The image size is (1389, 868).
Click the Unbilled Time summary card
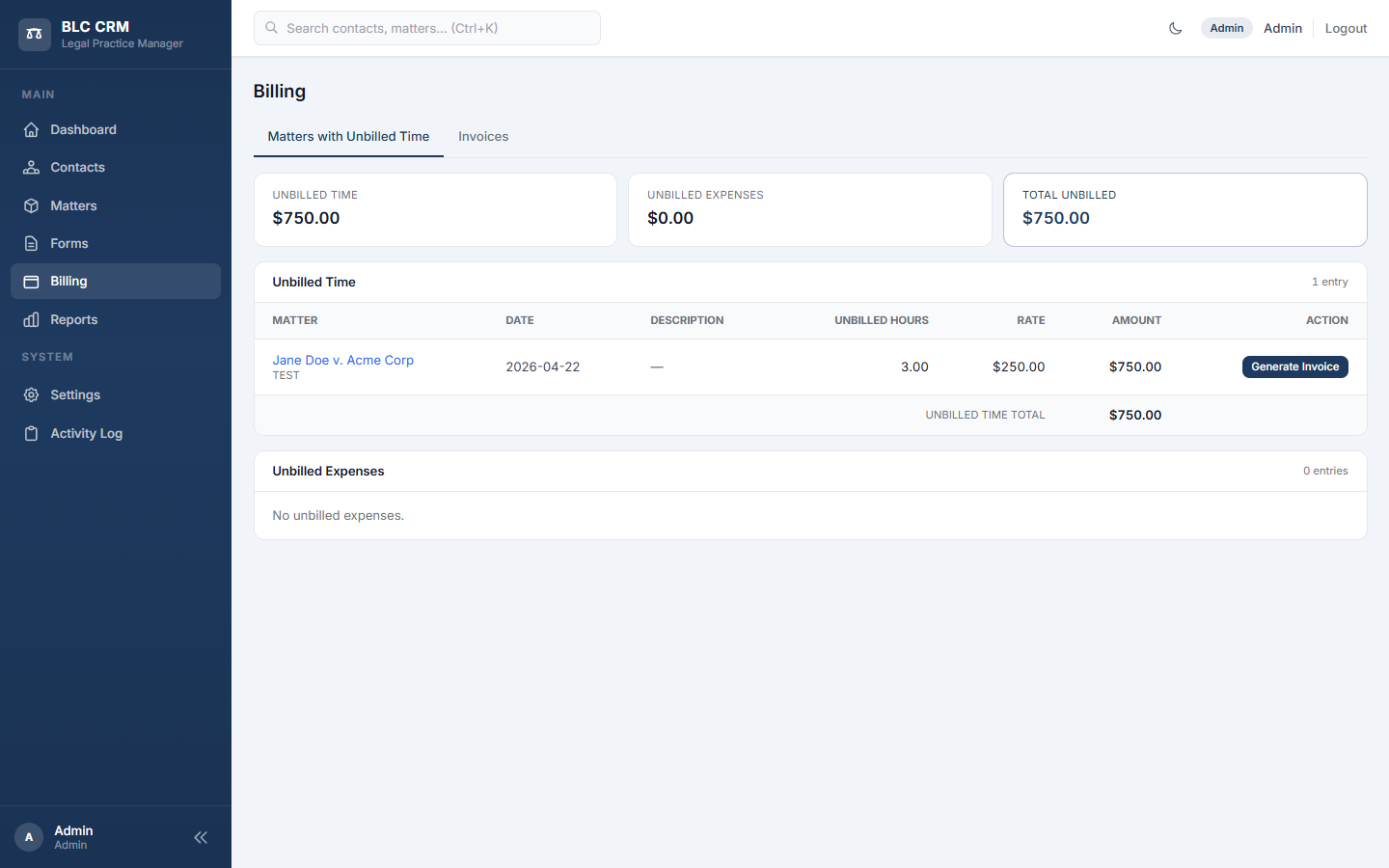click(435, 209)
